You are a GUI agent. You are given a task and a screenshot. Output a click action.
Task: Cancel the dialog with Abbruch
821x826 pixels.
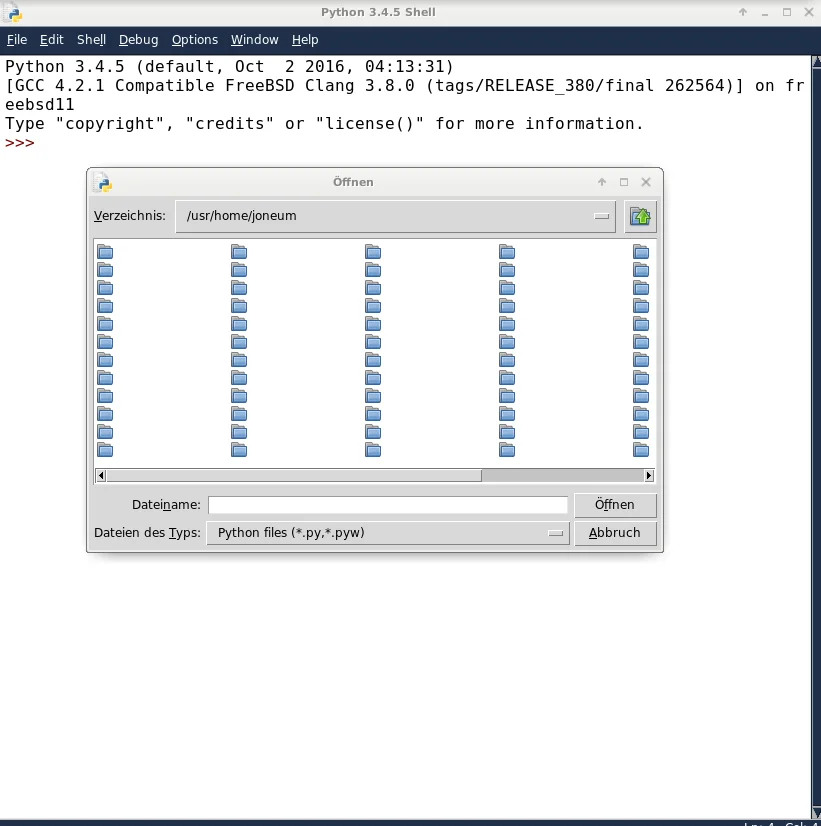tap(614, 533)
